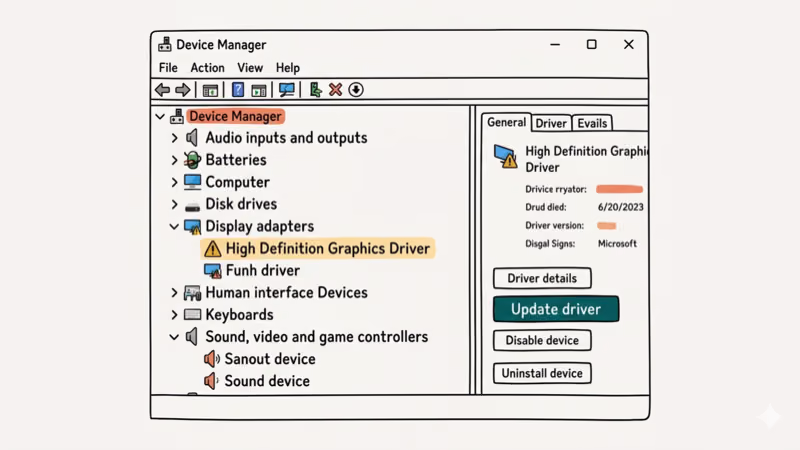The image size is (800, 450).
Task: Expand the Disk drives category
Action: coord(174,205)
